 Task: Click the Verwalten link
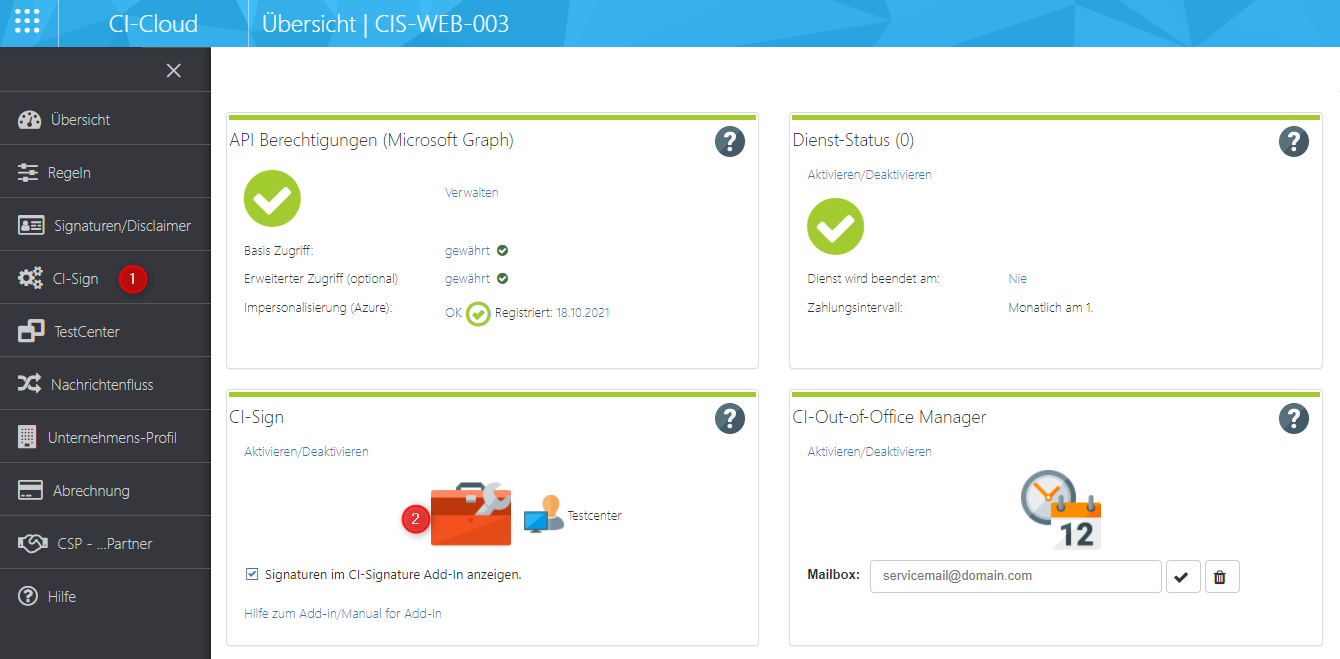coord(471,192)
